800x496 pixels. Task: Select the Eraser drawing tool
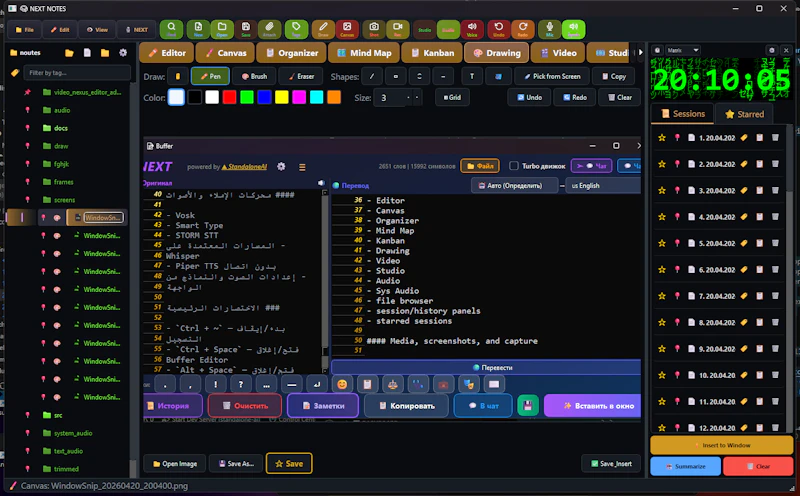[x=301, y=77]
